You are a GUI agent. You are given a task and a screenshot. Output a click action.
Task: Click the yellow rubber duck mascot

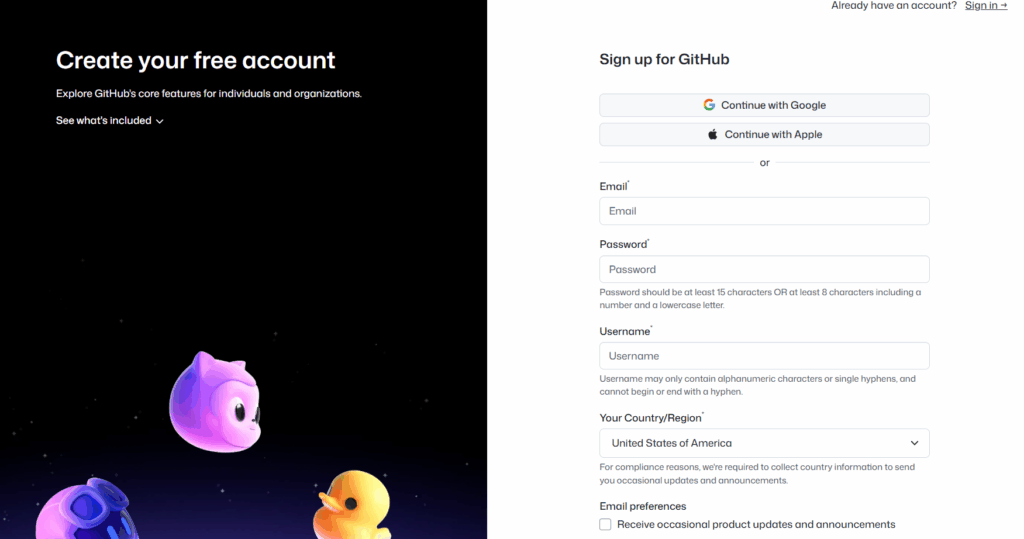[350, 505]
